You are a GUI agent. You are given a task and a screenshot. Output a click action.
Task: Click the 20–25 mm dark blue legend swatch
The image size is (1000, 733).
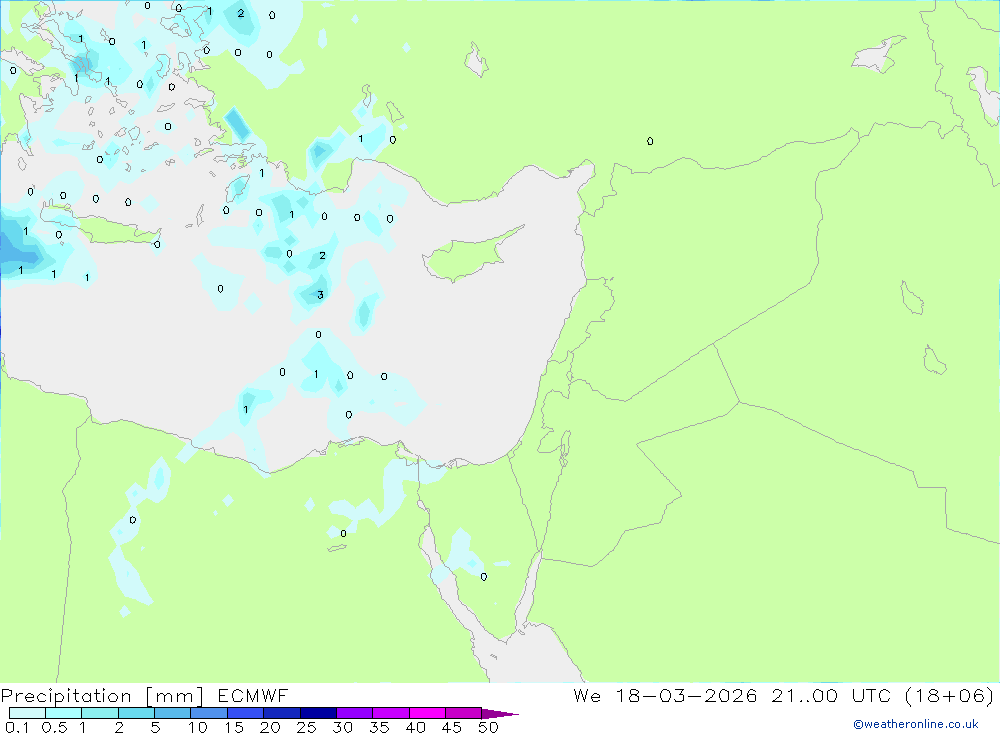click(282, 713)
